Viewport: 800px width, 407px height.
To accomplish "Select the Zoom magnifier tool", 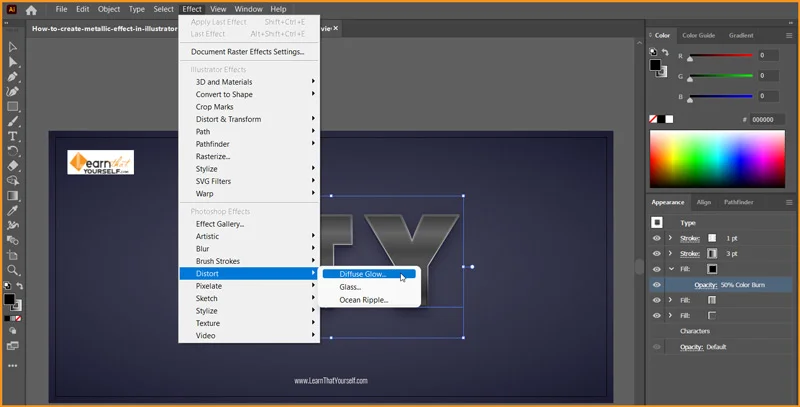I will pos(13,270).
